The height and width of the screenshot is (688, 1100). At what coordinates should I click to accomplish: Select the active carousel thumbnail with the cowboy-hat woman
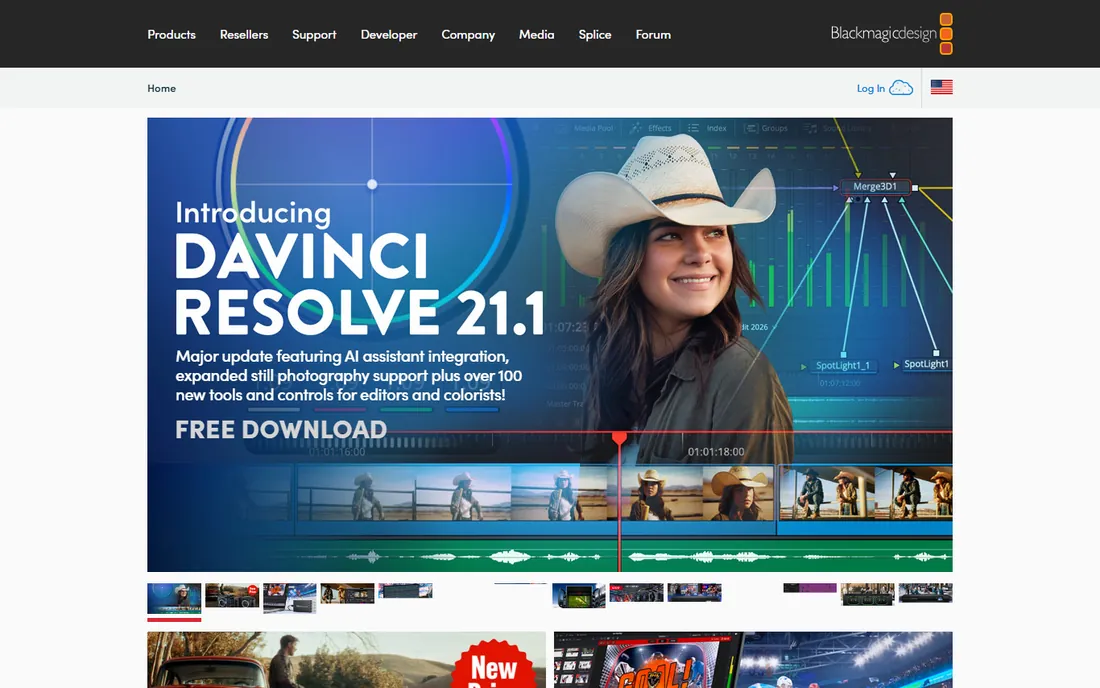click(x=174, y=598)
